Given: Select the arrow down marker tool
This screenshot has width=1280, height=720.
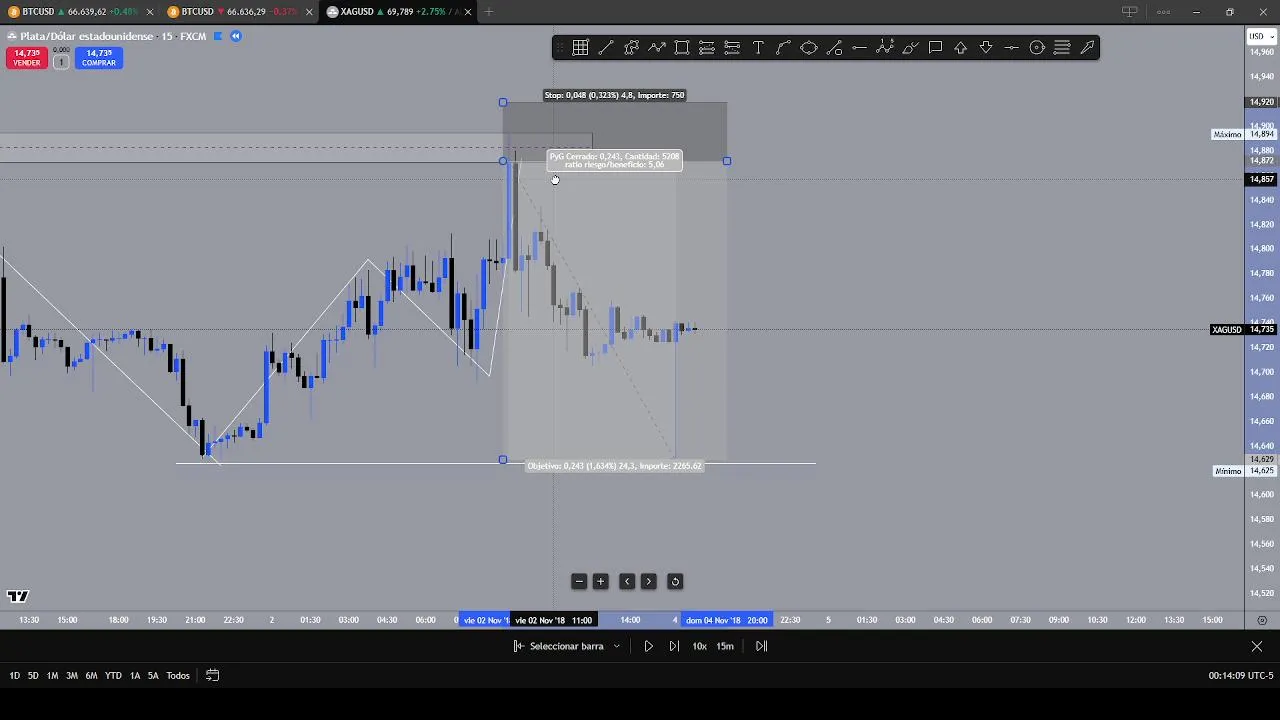Looking at the screenshot, I should [986, 47].
